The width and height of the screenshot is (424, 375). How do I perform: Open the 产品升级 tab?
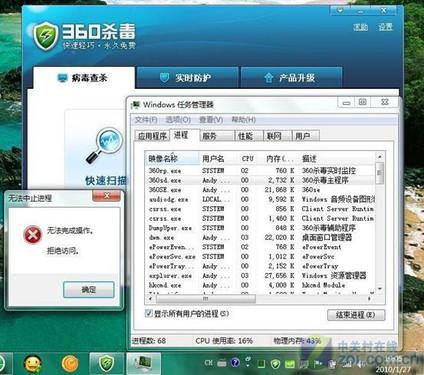[291, 78]
